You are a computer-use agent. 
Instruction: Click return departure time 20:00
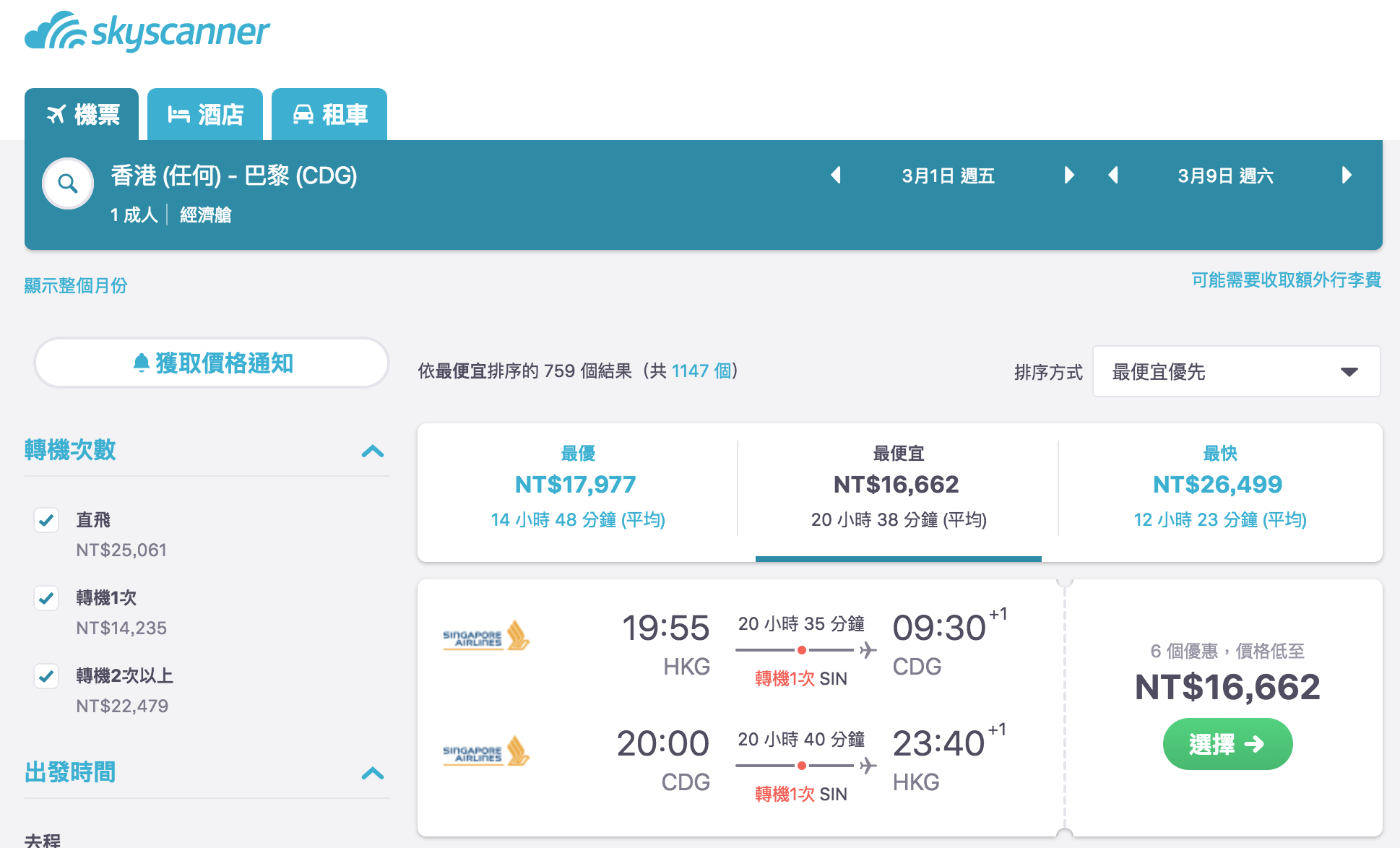coord(662,743)
